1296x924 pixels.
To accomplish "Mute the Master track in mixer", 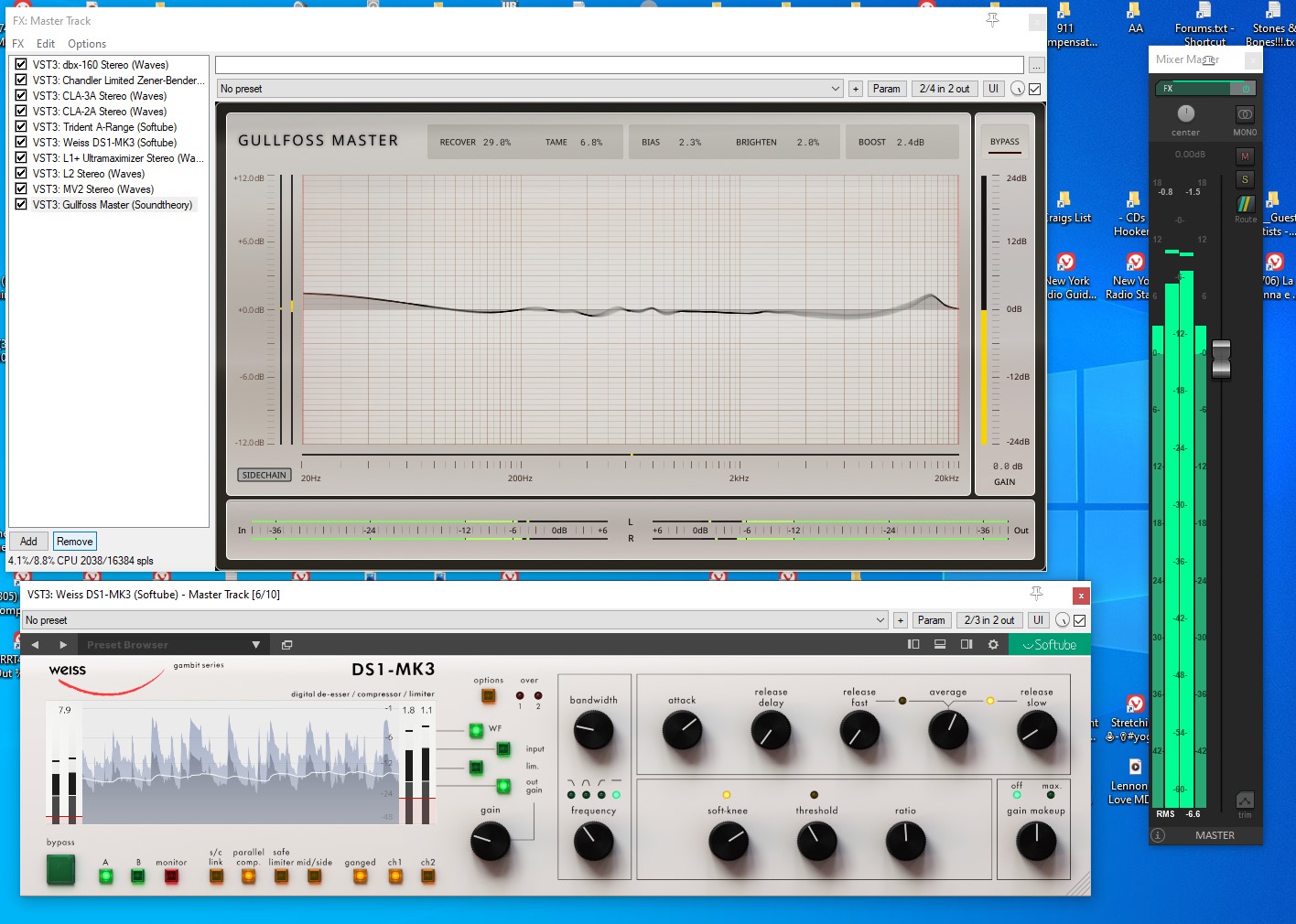I will tap(1245, 156).
